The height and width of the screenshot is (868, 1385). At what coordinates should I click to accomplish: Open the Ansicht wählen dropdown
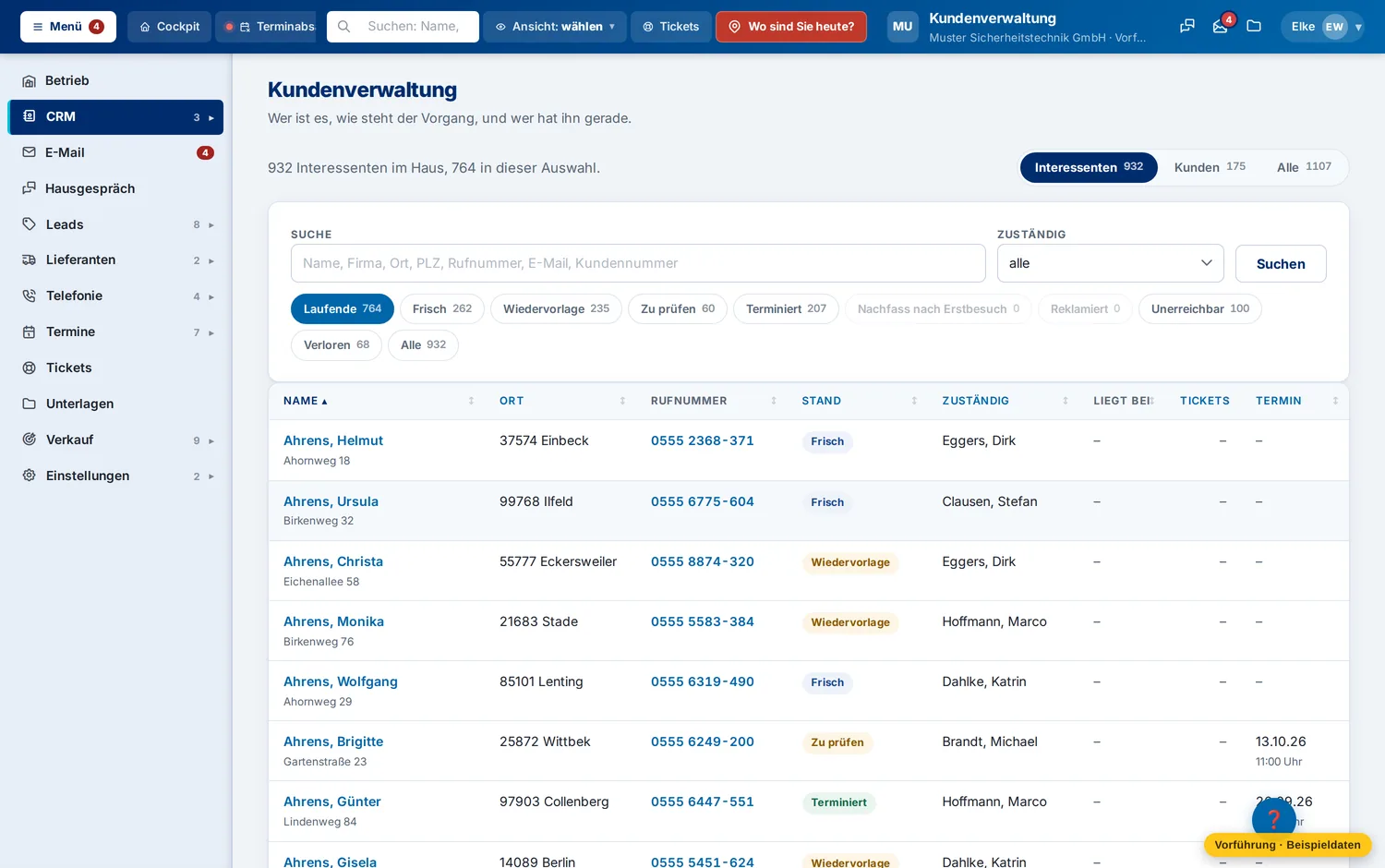(555, 27)
